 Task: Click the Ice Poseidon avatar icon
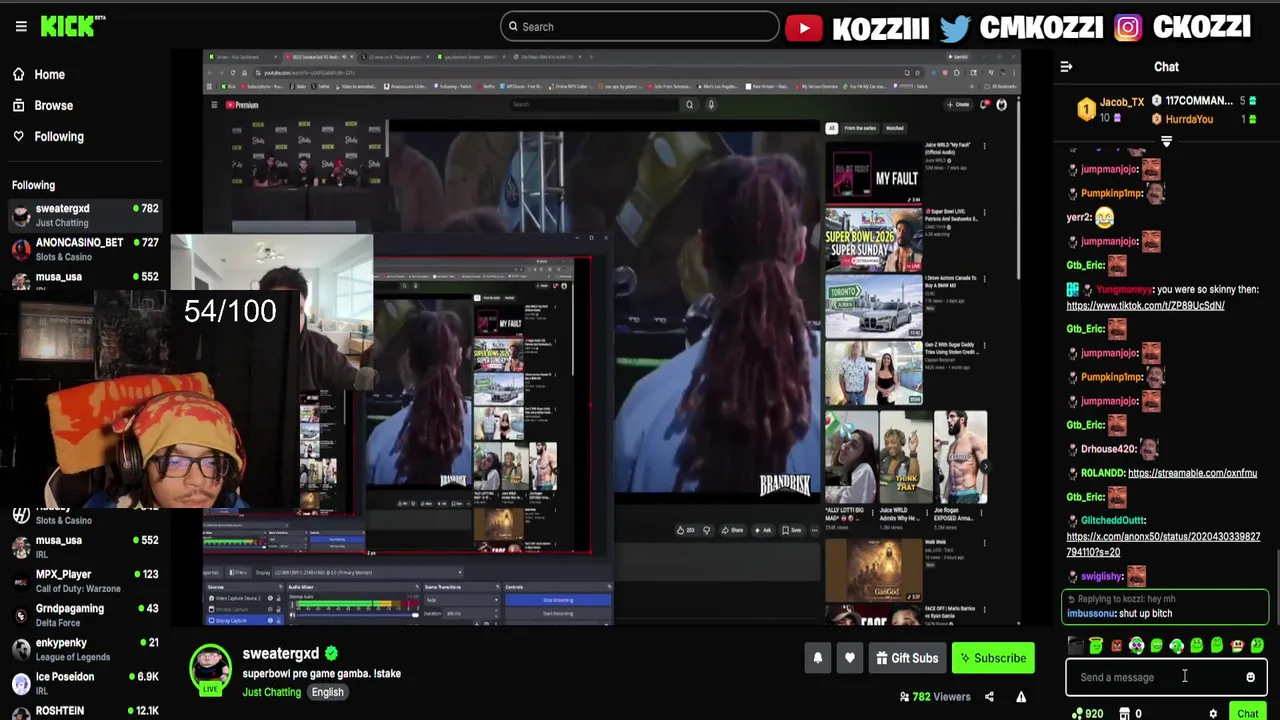point(21,683)
